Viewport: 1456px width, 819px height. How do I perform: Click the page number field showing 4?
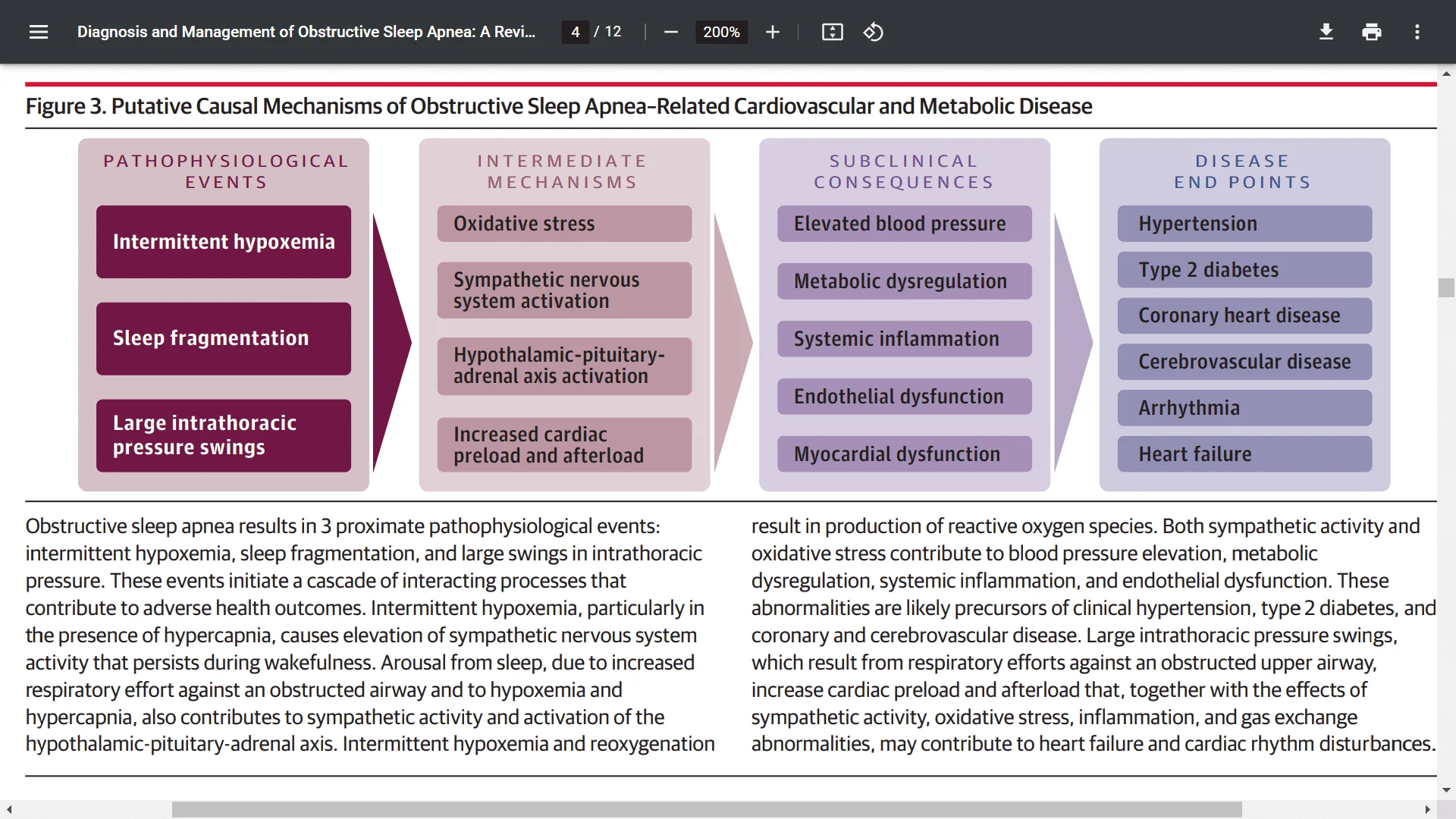point(576,32)
